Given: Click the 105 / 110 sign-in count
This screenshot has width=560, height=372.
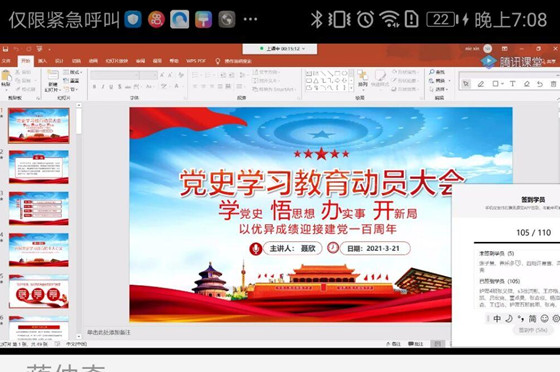Looking at the screenshot, I should [x=534, y=233].
